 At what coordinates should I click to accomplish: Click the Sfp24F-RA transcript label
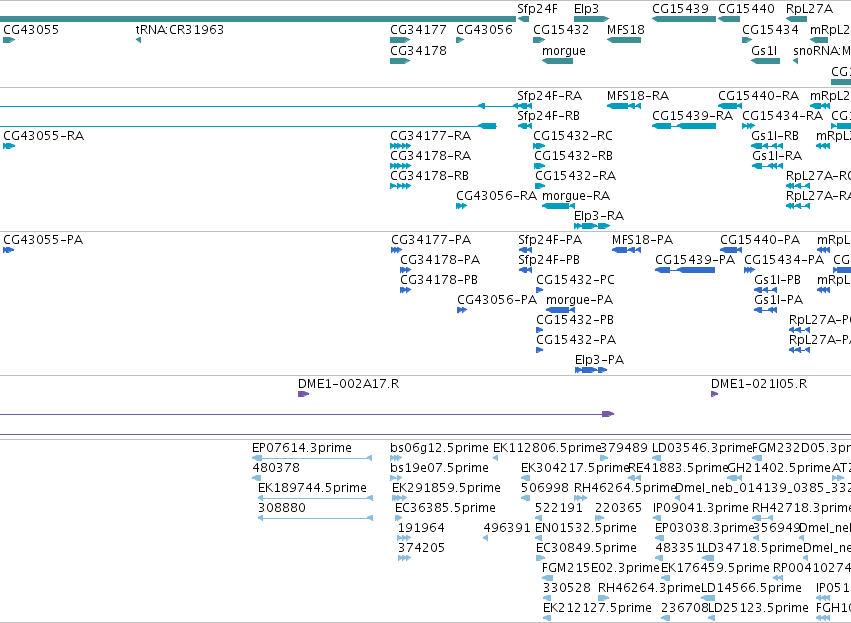[x=549, y=96]
